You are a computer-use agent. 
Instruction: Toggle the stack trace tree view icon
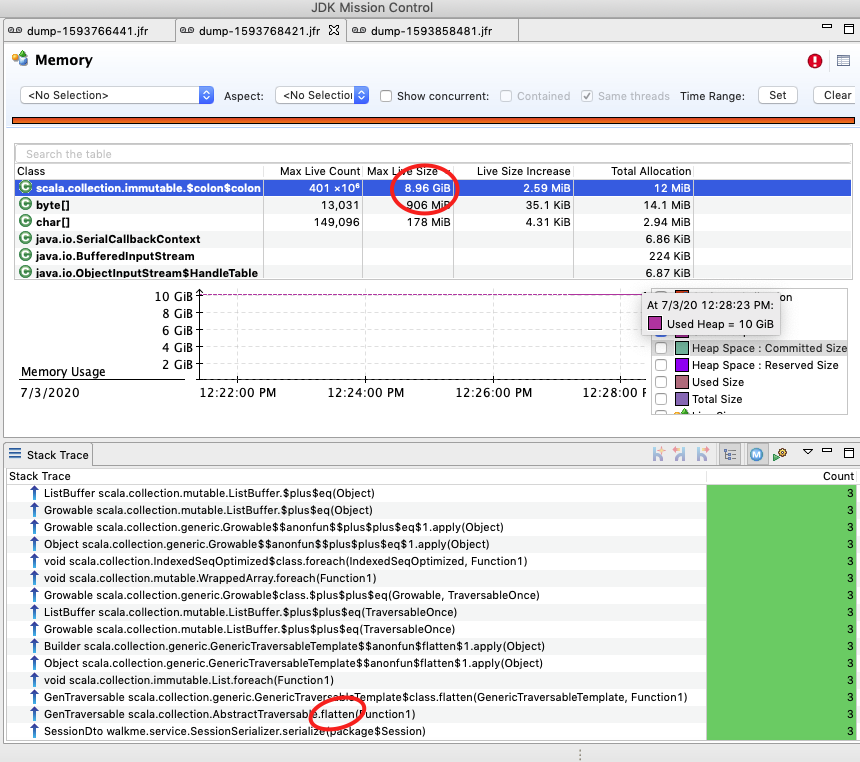(730, 454)
